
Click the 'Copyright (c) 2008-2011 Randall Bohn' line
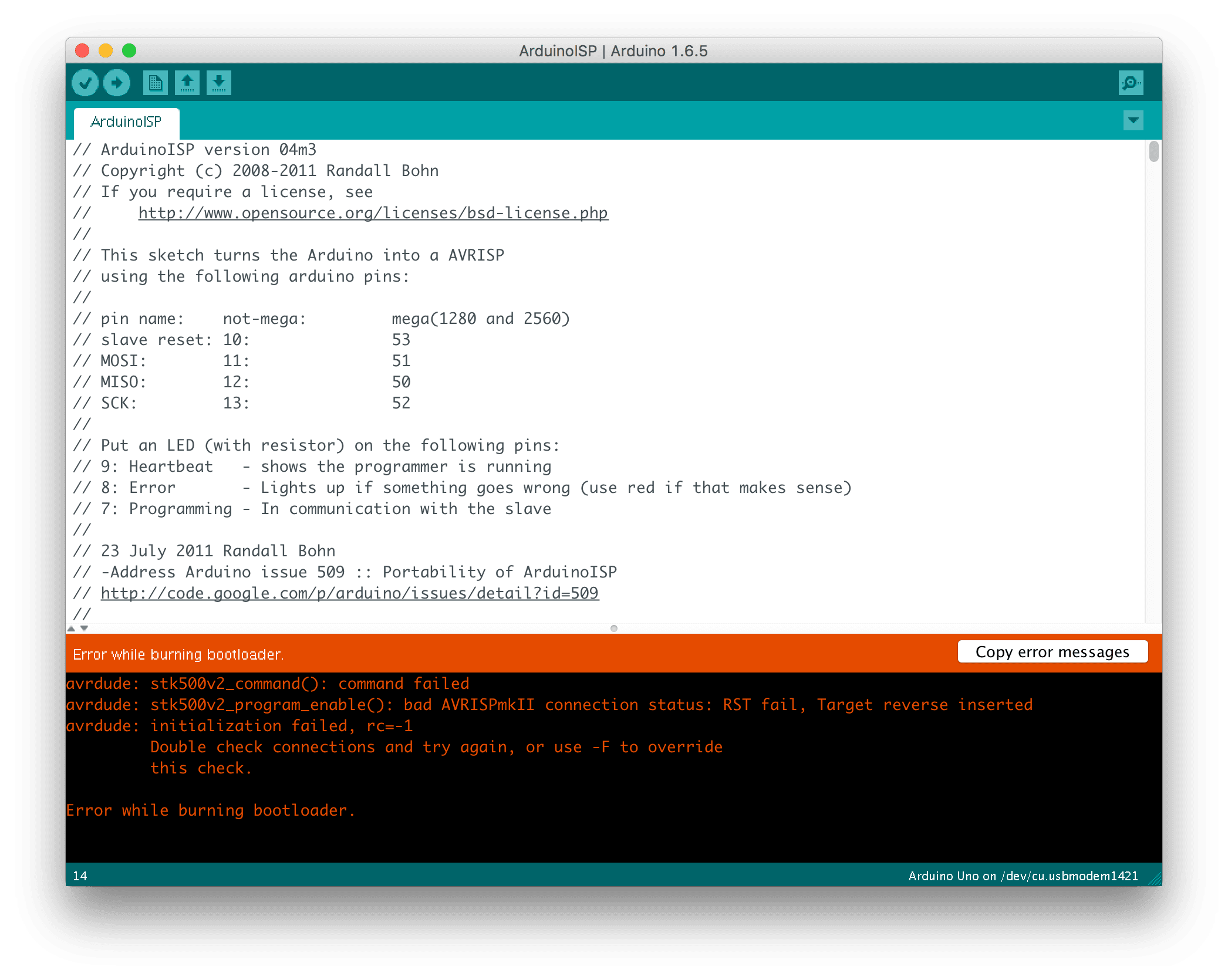[256, 171]
